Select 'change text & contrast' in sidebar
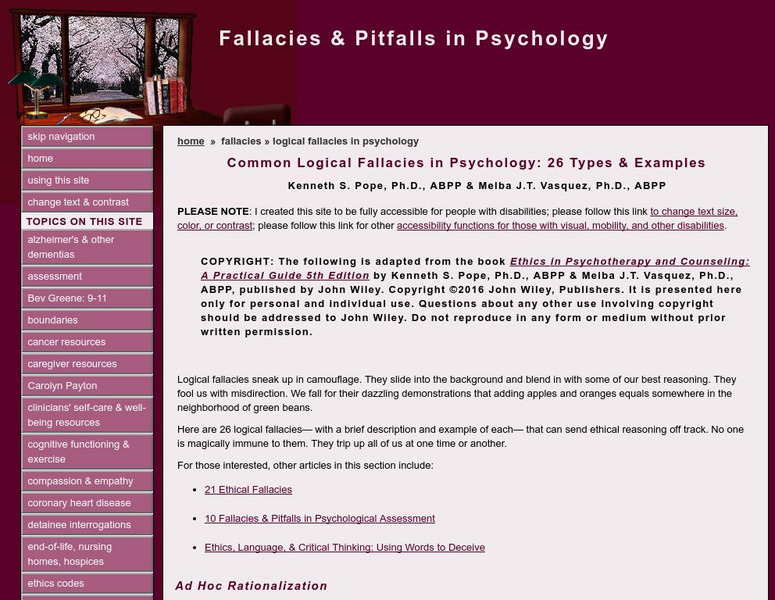The width and height of the screenshot is (775, 600). click(87, 202)
